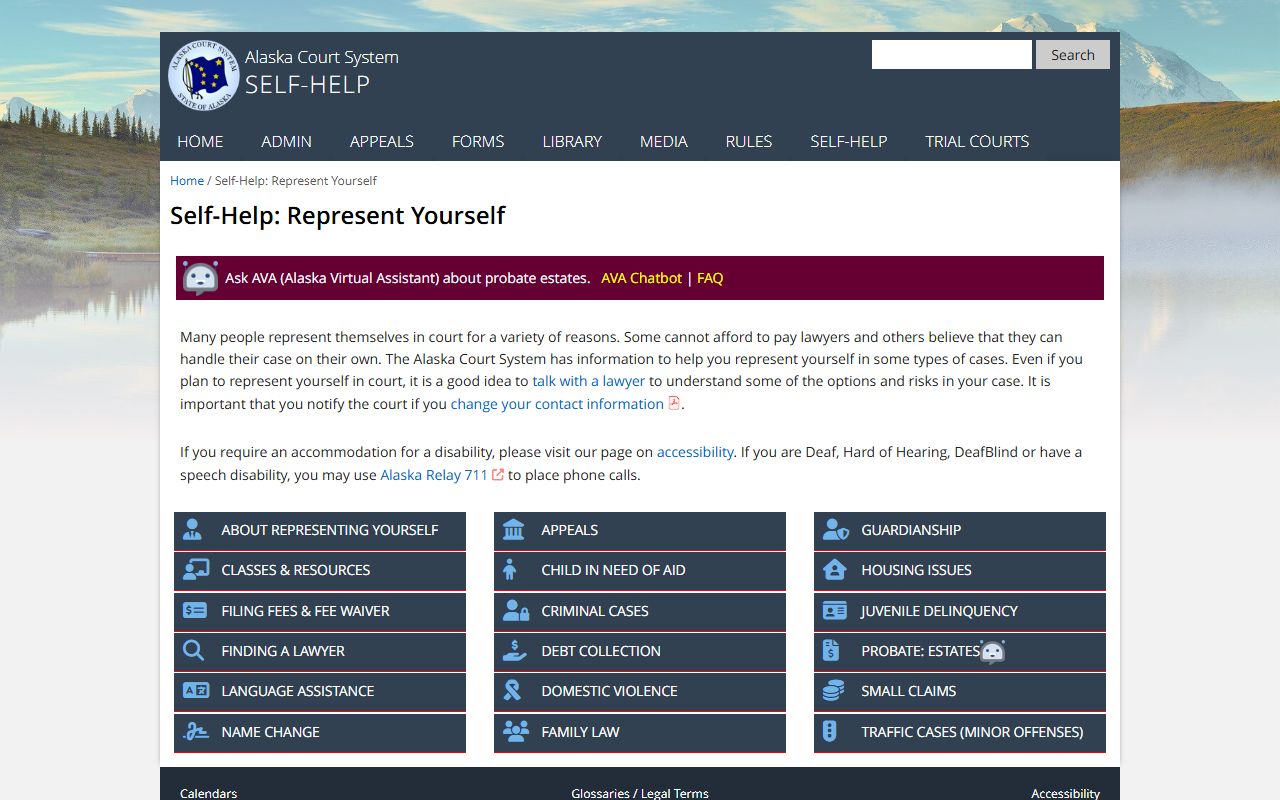
Task: Click the money bill icon beside Filing Fees
Action: [195, 610]
